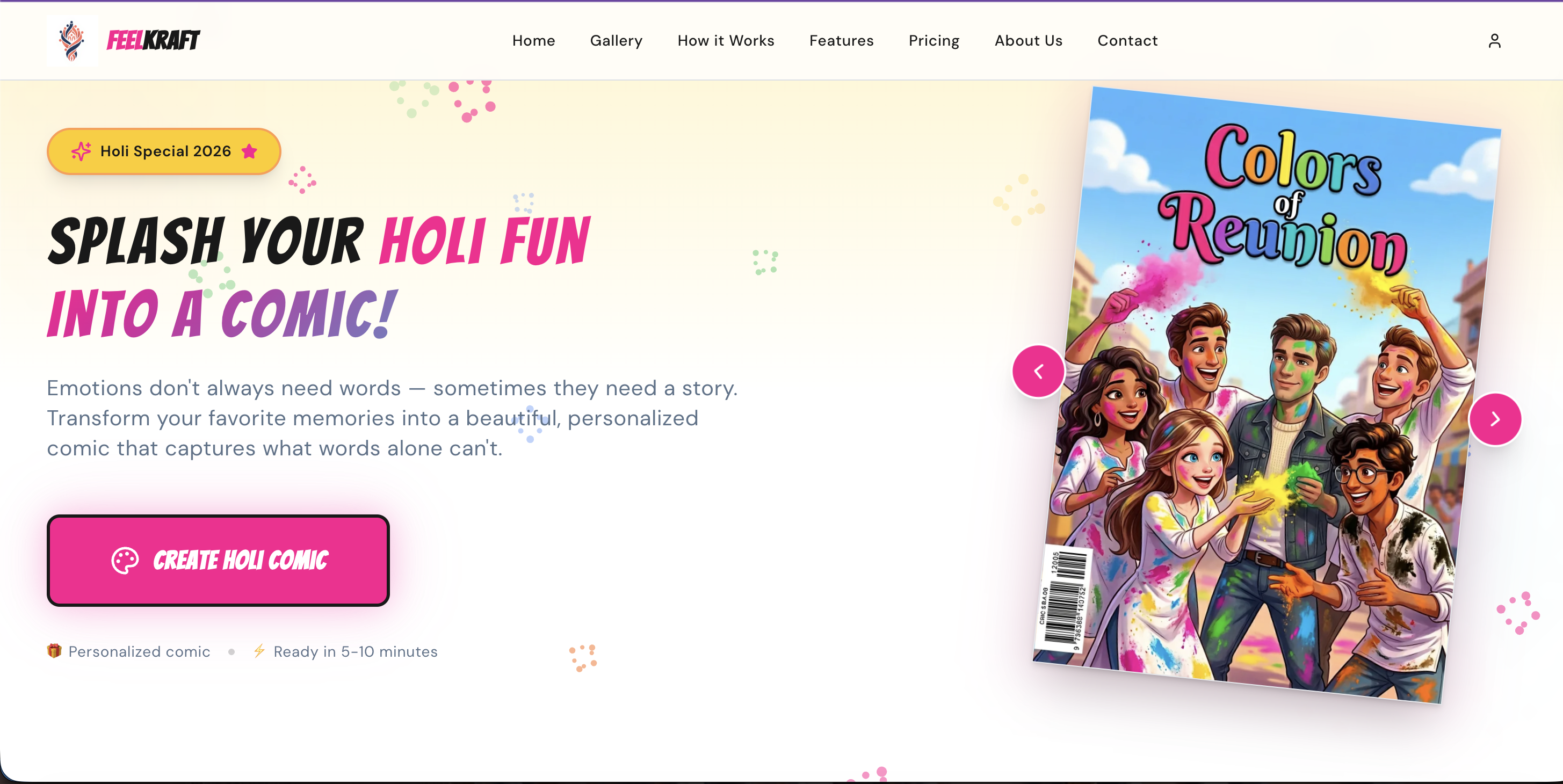Open the user account profile icon

point(1494,41)
